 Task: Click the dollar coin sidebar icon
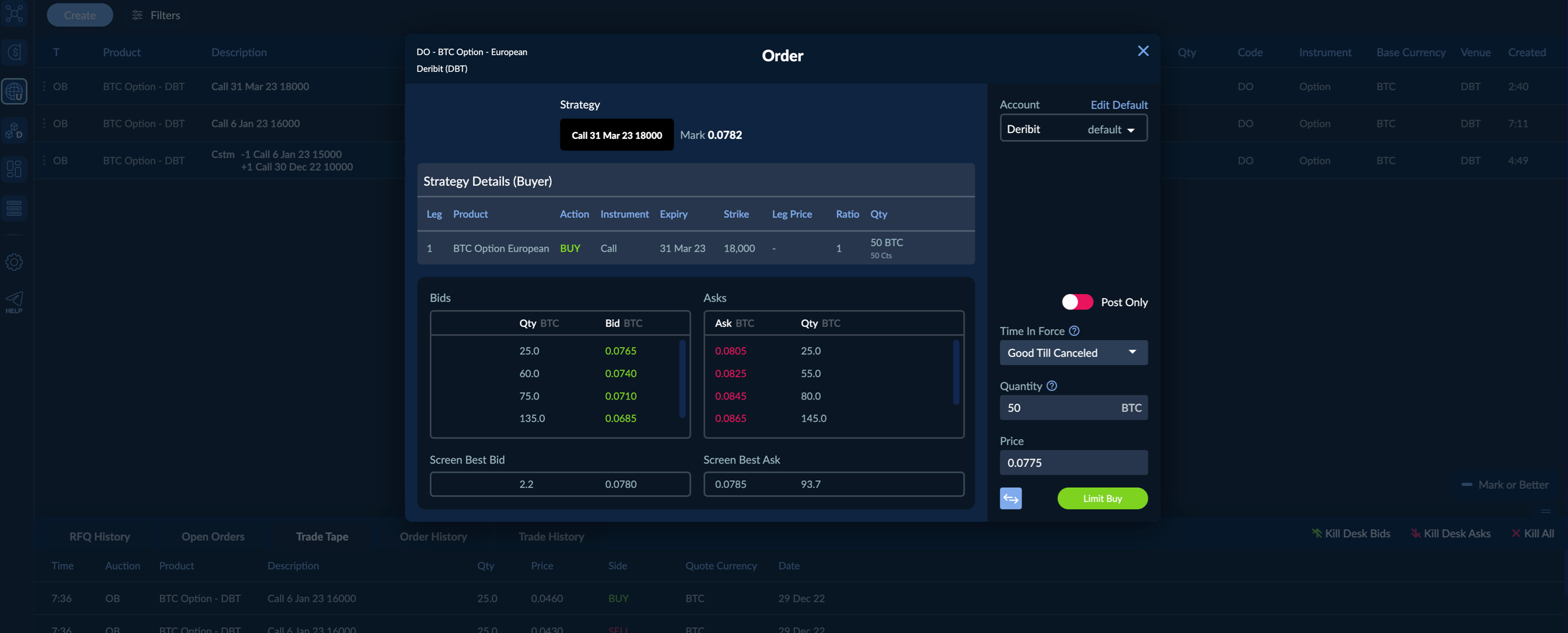14,52
